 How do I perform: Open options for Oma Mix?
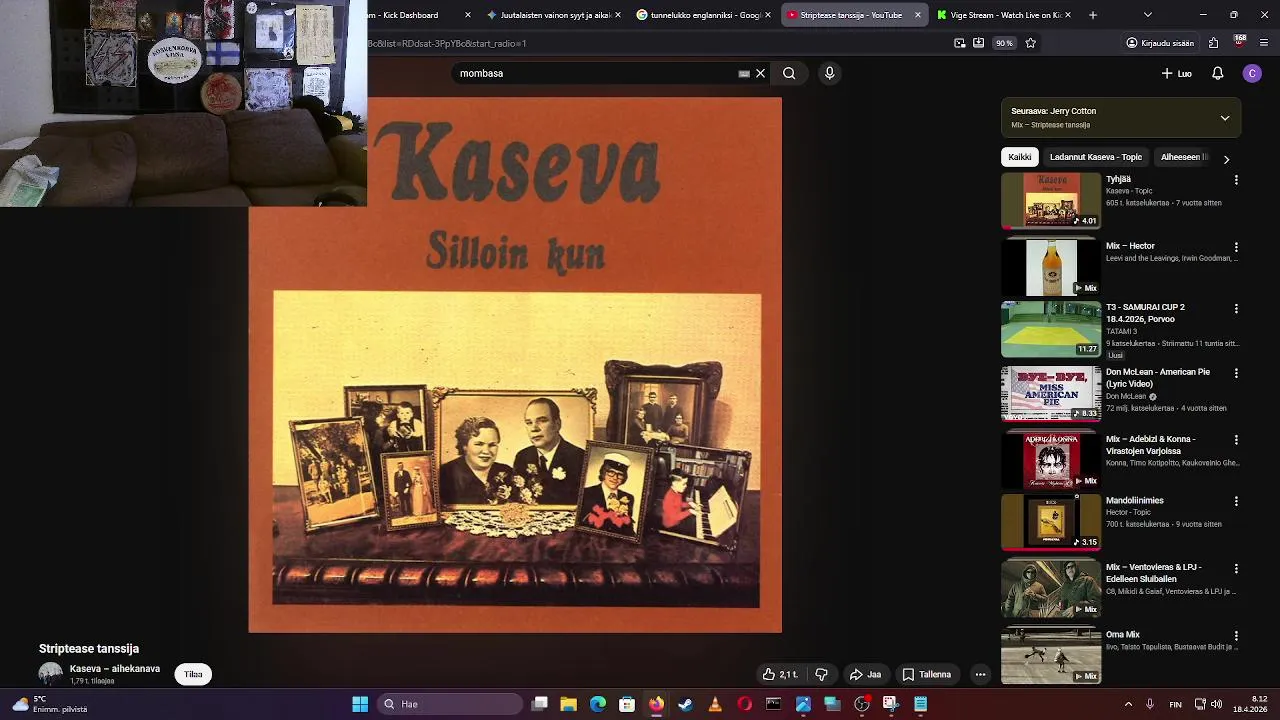click(1236, 635)
